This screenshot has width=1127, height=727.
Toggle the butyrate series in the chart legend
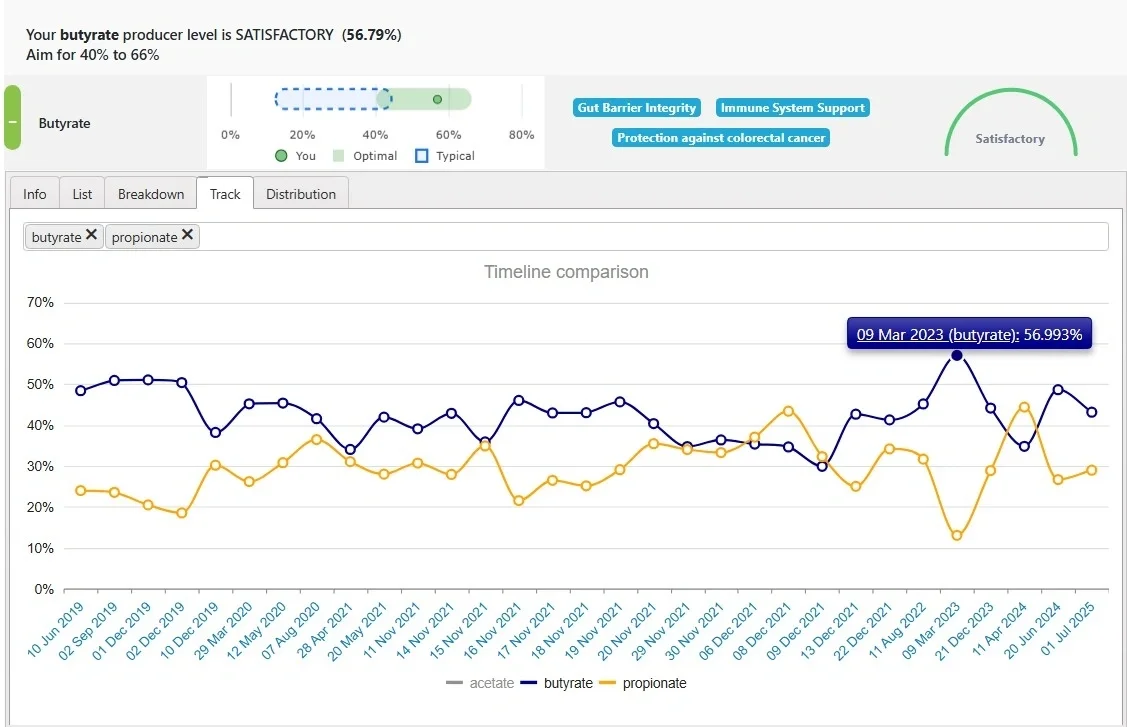point(555,683)
